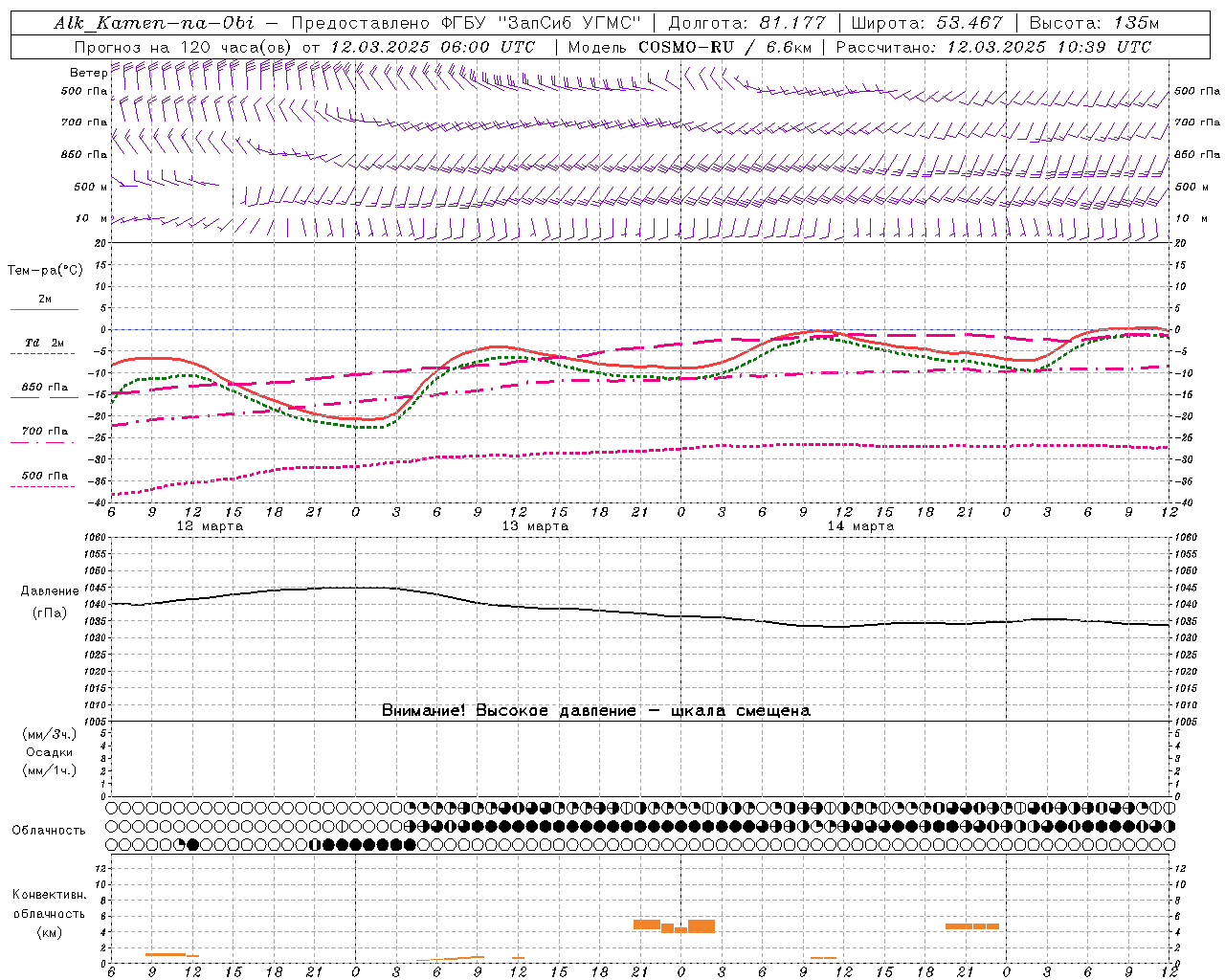This screenshot has height=980, width=1225.
Task: Click the 12 марта date label
Action: click(211, 526)
